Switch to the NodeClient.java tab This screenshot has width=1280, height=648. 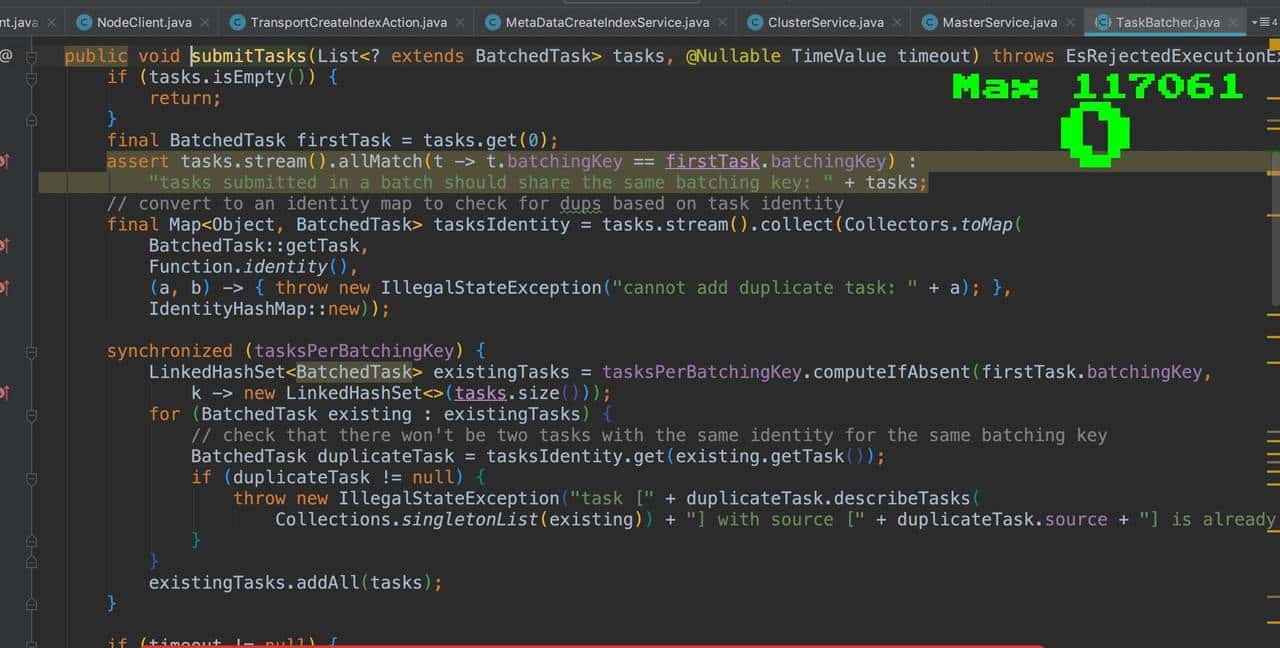[143, 22]
